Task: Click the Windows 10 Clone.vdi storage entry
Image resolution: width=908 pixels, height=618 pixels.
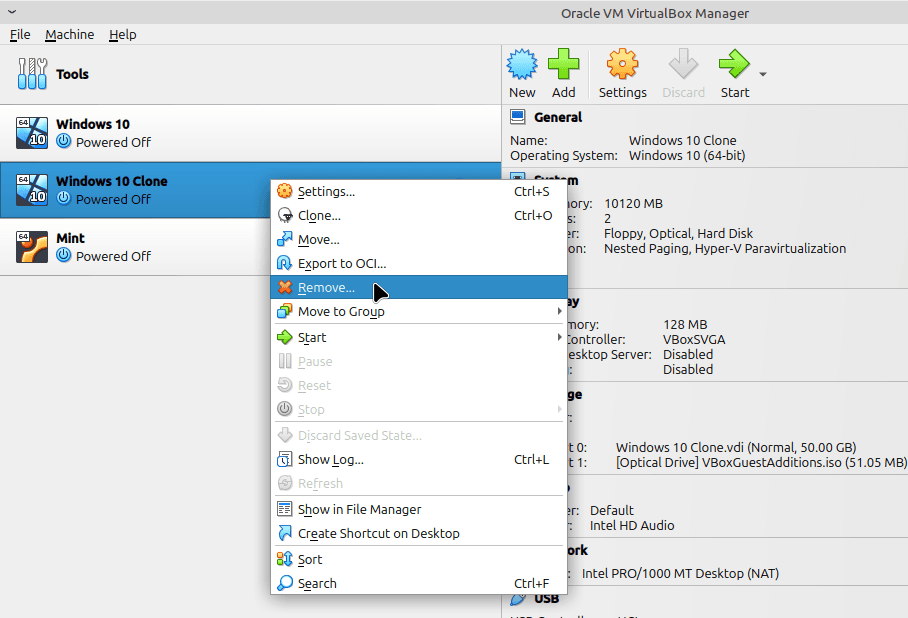Action: (x=736, y=447)
